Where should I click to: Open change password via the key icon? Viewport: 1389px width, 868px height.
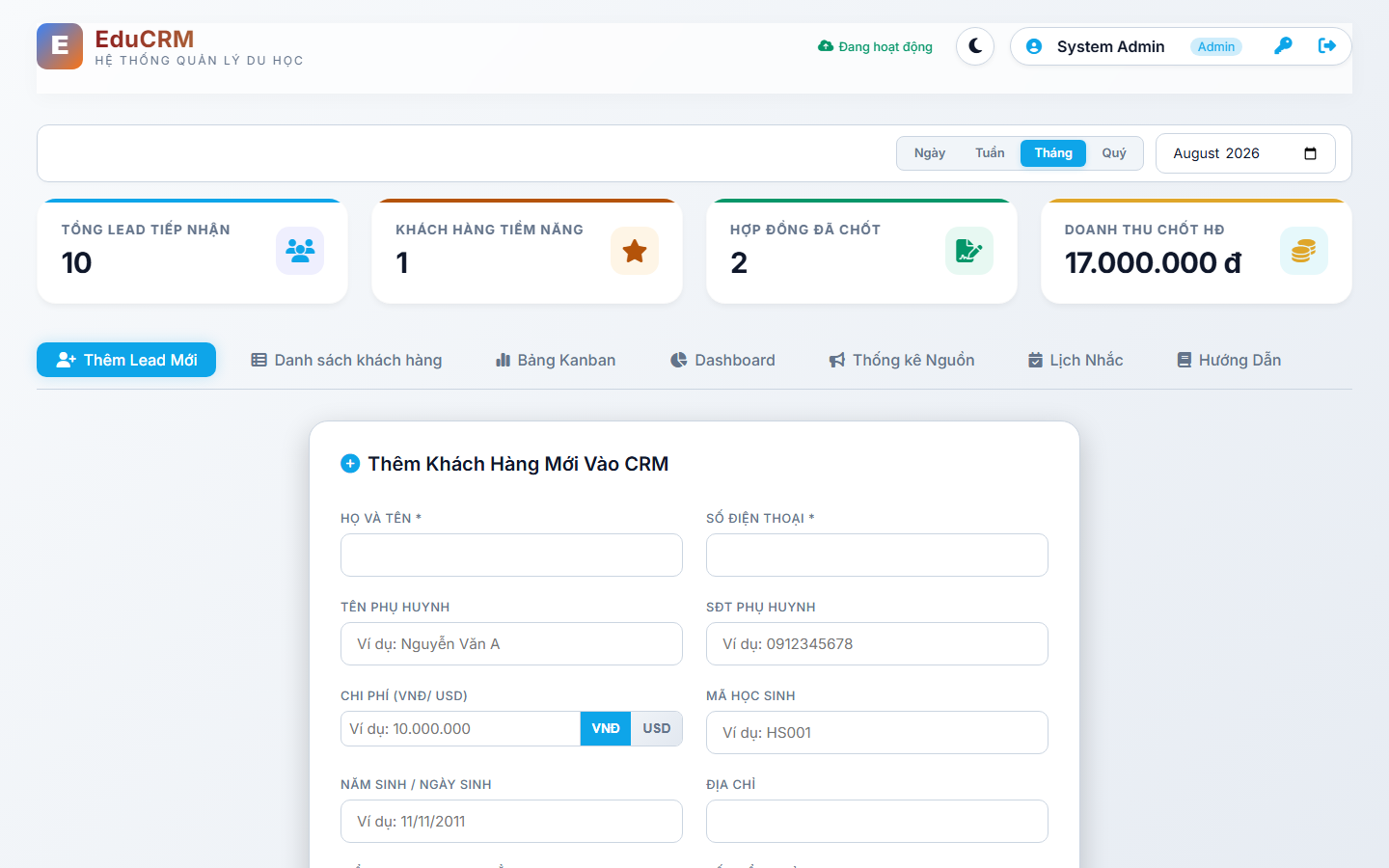[x=1283, y=46]
